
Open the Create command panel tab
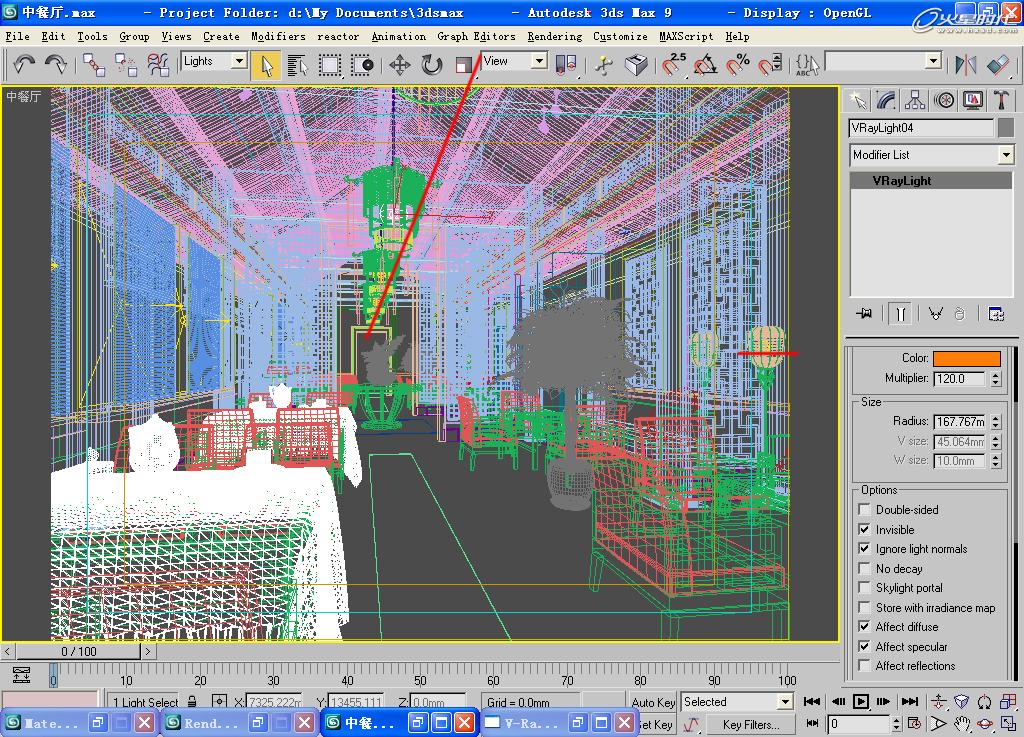[857, 101]
